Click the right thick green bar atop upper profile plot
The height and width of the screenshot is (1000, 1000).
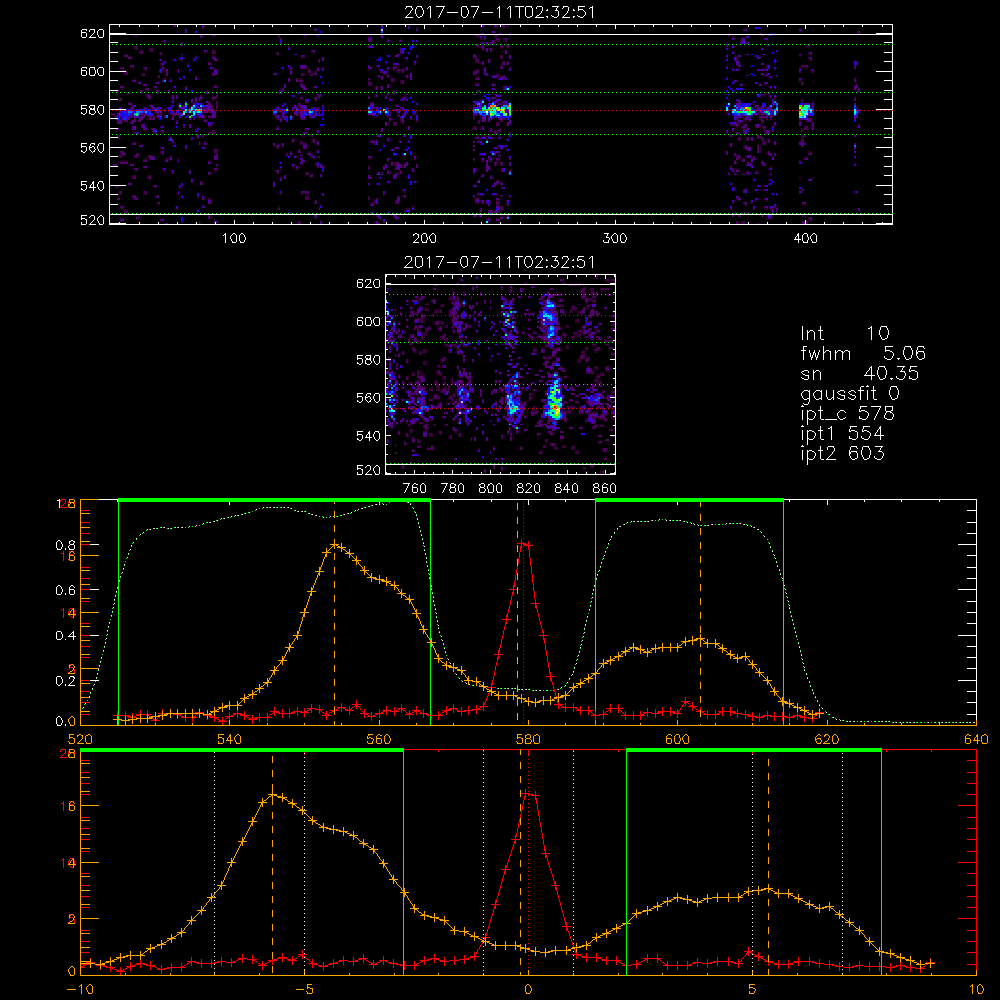click(x=689, y=500)
